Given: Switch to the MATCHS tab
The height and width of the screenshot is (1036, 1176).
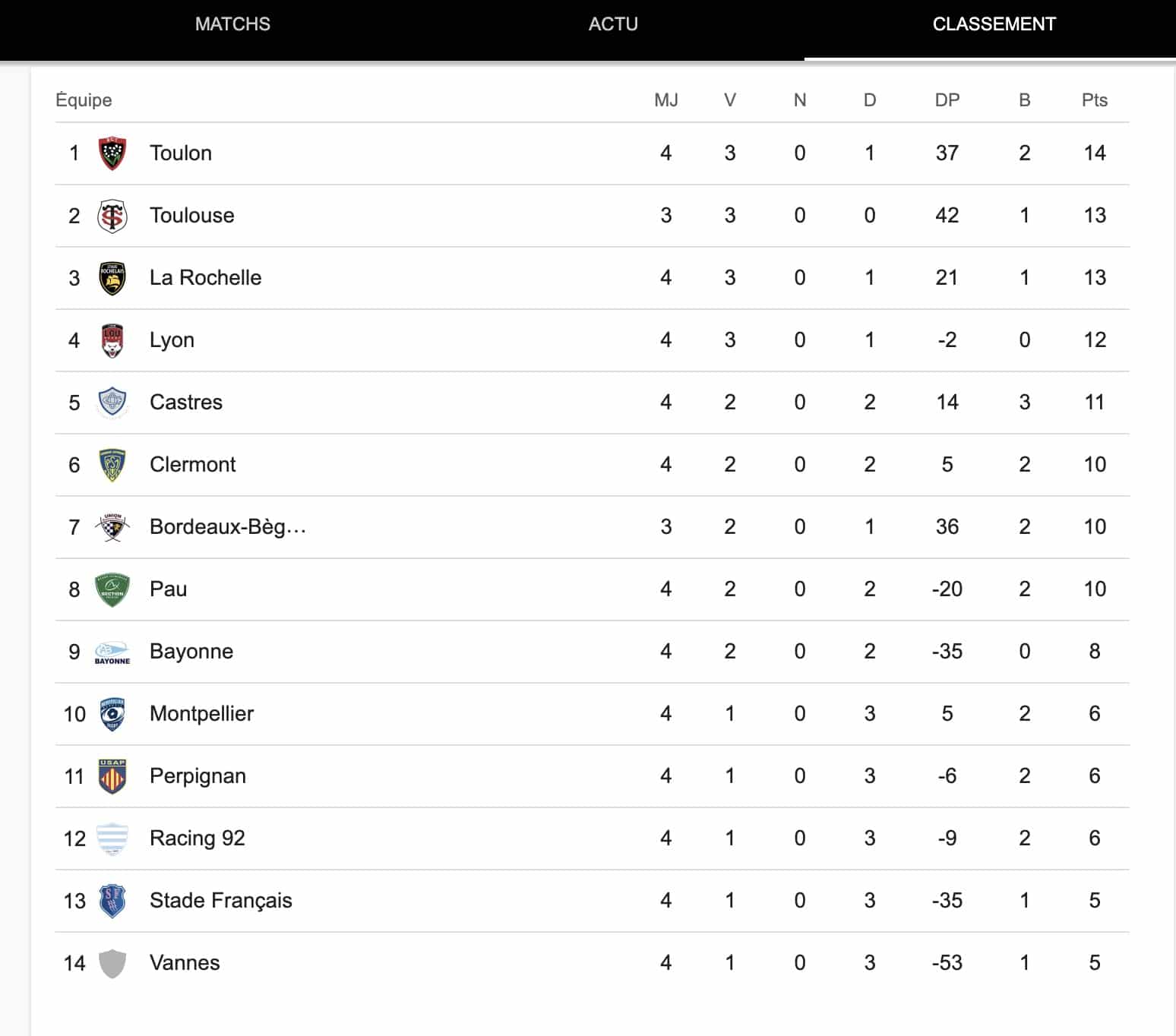Looking at the screenshot, I should click(232, 24).
